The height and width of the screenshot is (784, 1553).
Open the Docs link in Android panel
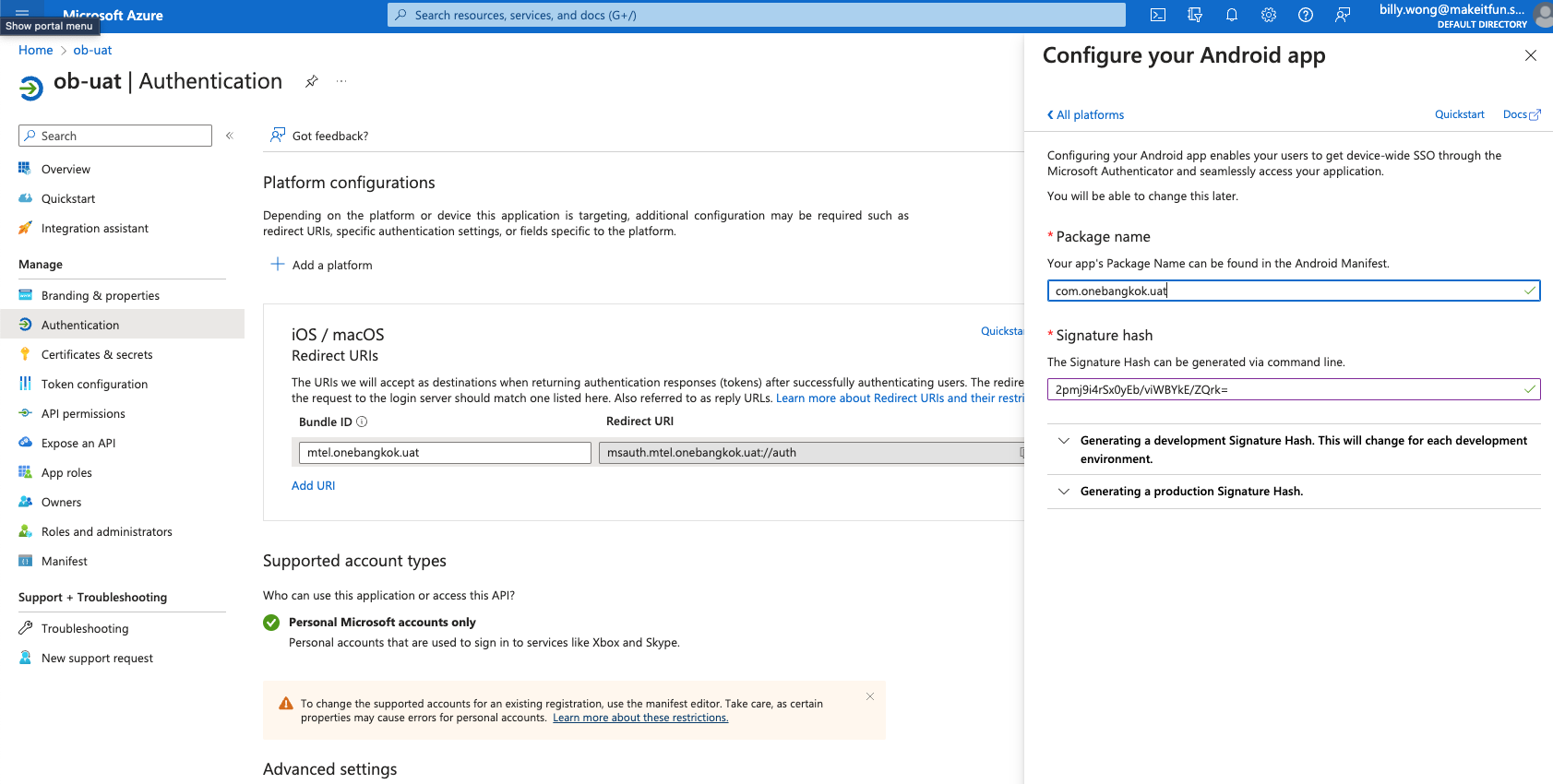1522,114
